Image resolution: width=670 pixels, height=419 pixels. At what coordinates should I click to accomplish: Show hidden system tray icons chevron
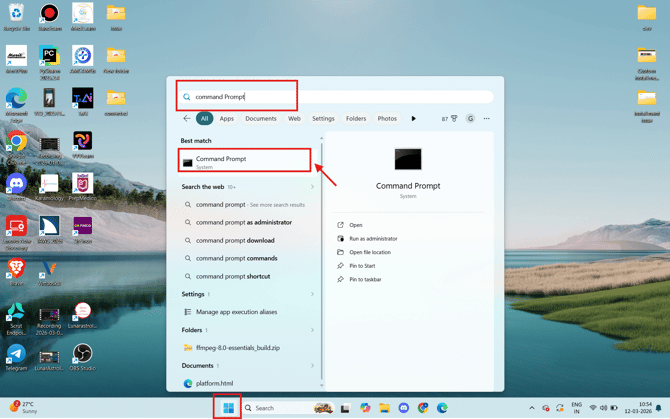(x=532, y=408)
